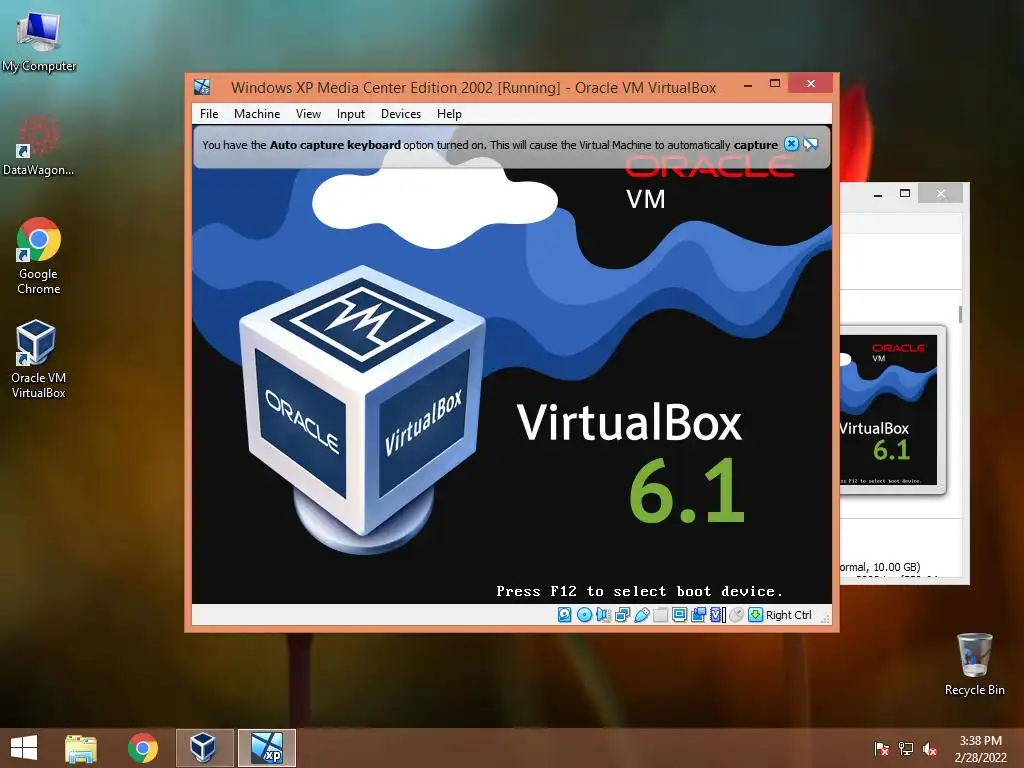Image resolution: width=1024 pixels, height=768 pixels.
Task: Dismiss the Auto capture keyboard notification
Action: pyautogui.click(x=791, y=144)
